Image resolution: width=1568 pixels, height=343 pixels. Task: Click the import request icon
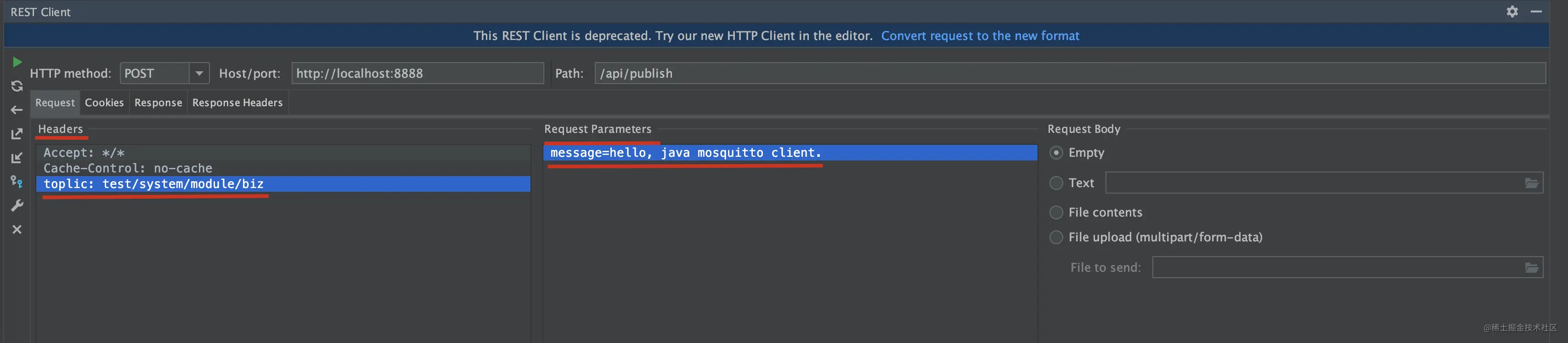coord(17,158)
